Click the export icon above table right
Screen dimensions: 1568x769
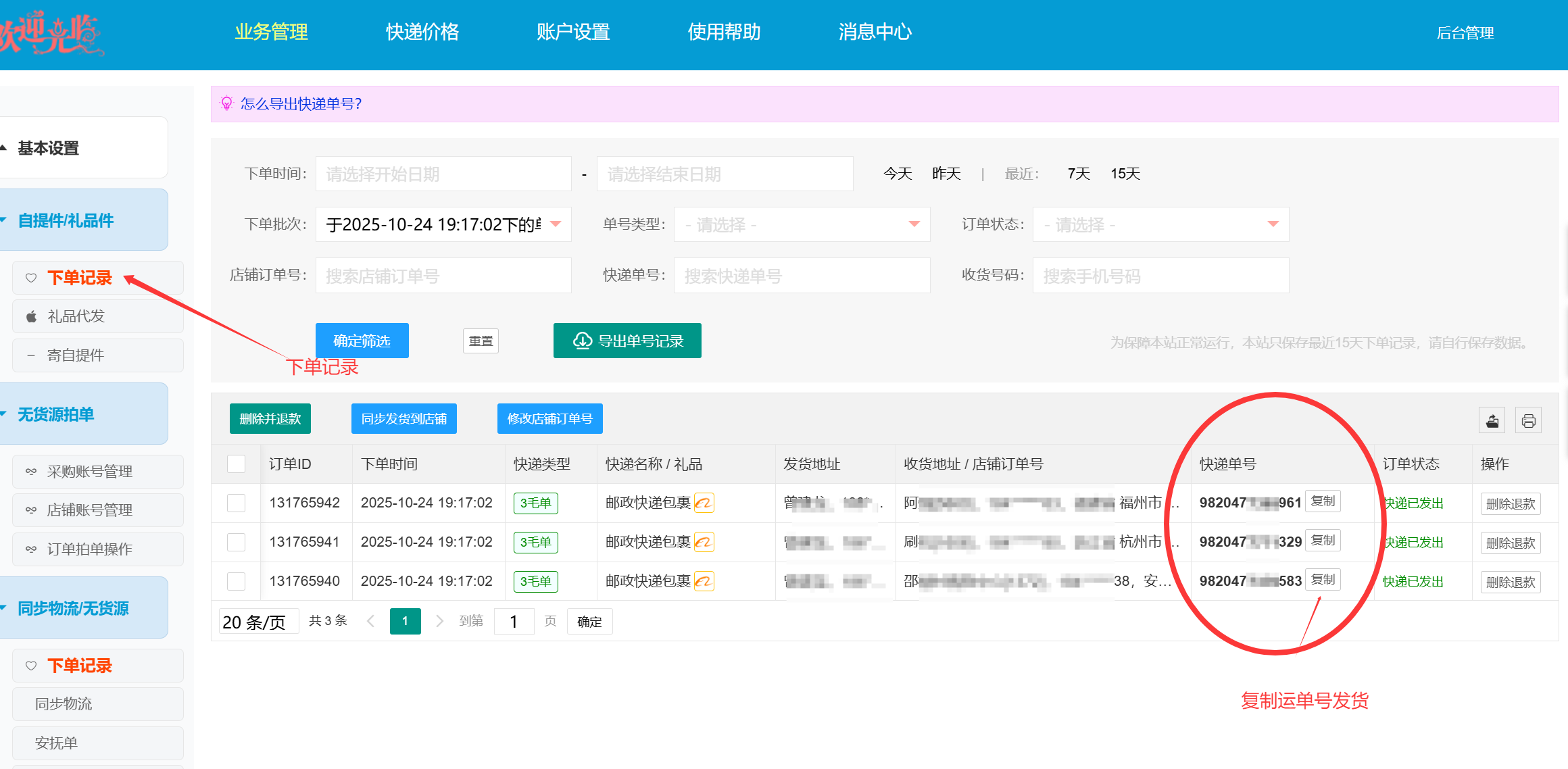point(1492,421)
